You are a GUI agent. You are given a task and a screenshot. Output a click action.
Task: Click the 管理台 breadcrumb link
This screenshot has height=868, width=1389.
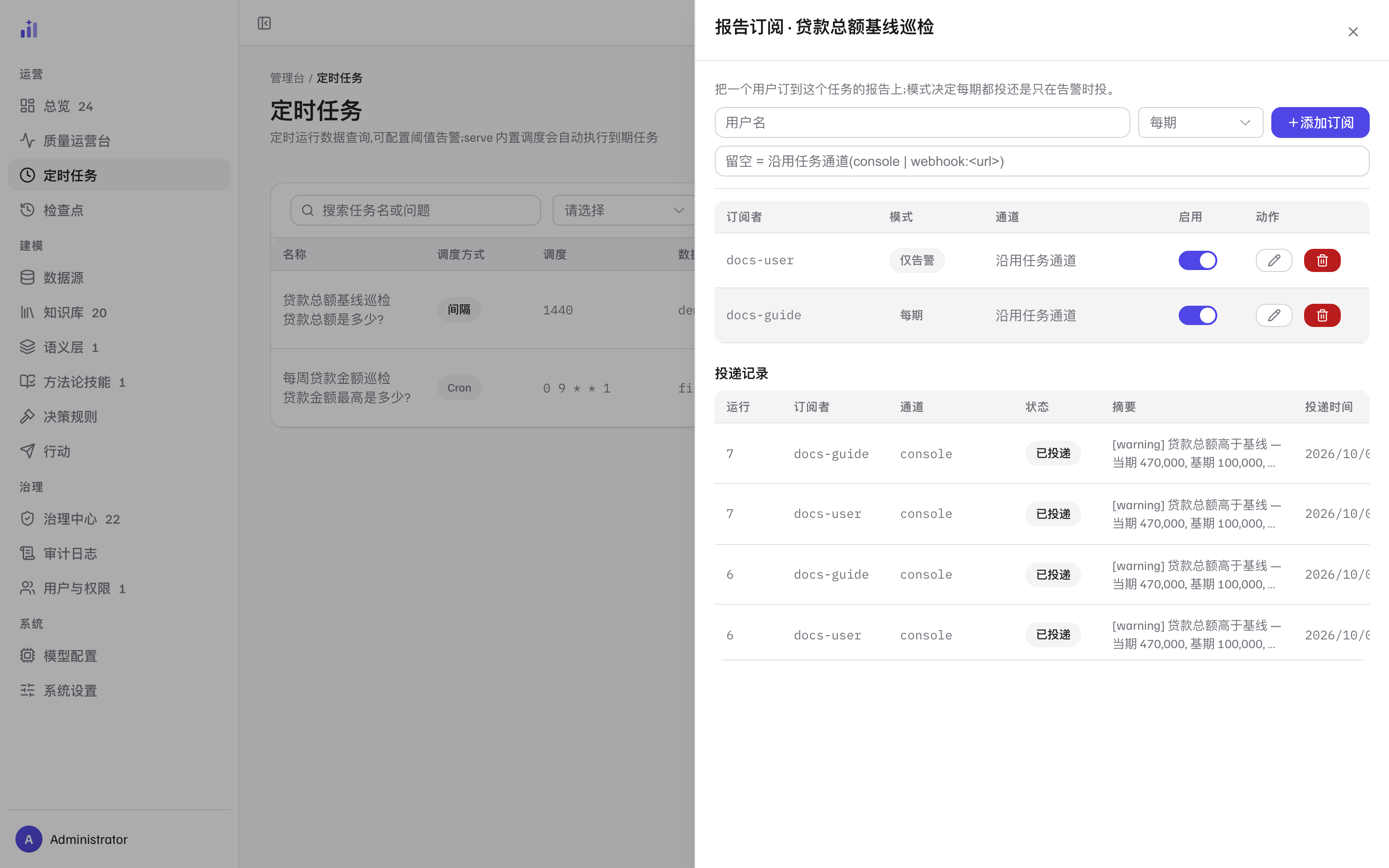coord(287,78)
